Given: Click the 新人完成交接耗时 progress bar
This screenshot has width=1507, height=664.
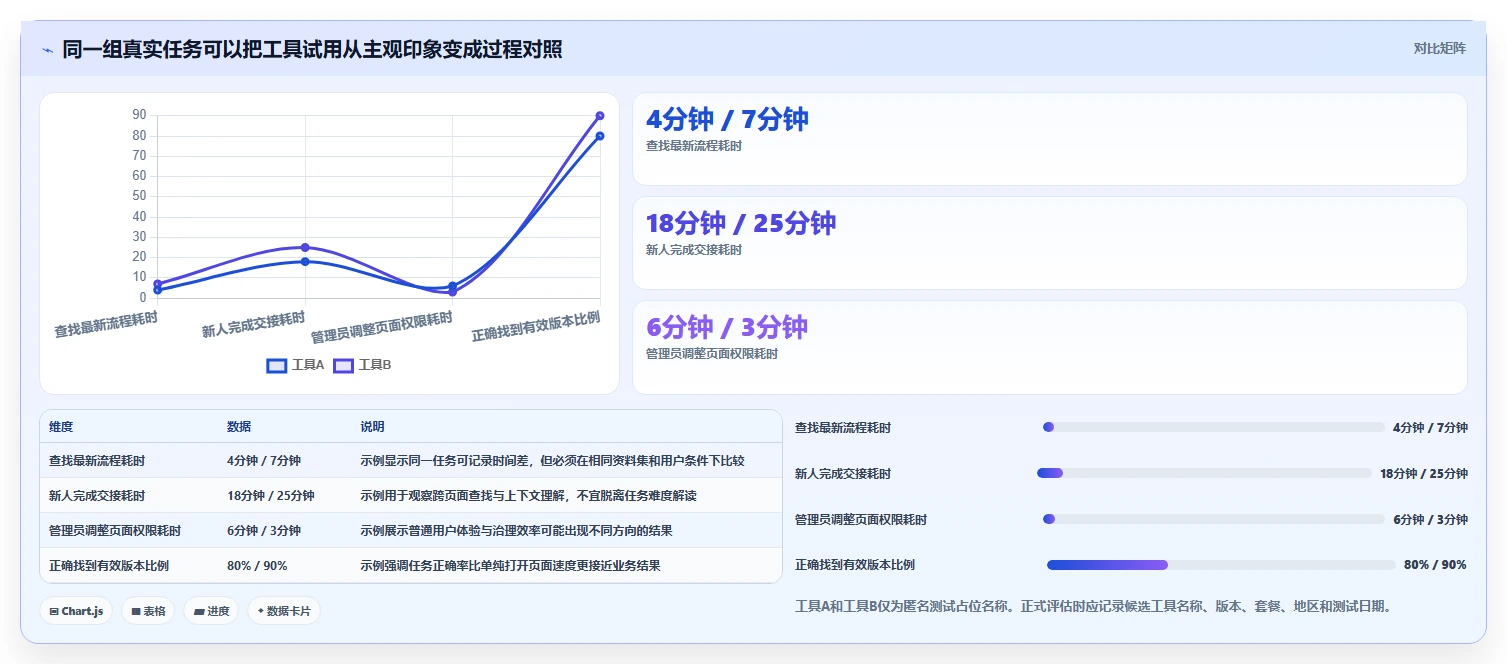Looking at the screenshot, I should (x=1205, y=473).
